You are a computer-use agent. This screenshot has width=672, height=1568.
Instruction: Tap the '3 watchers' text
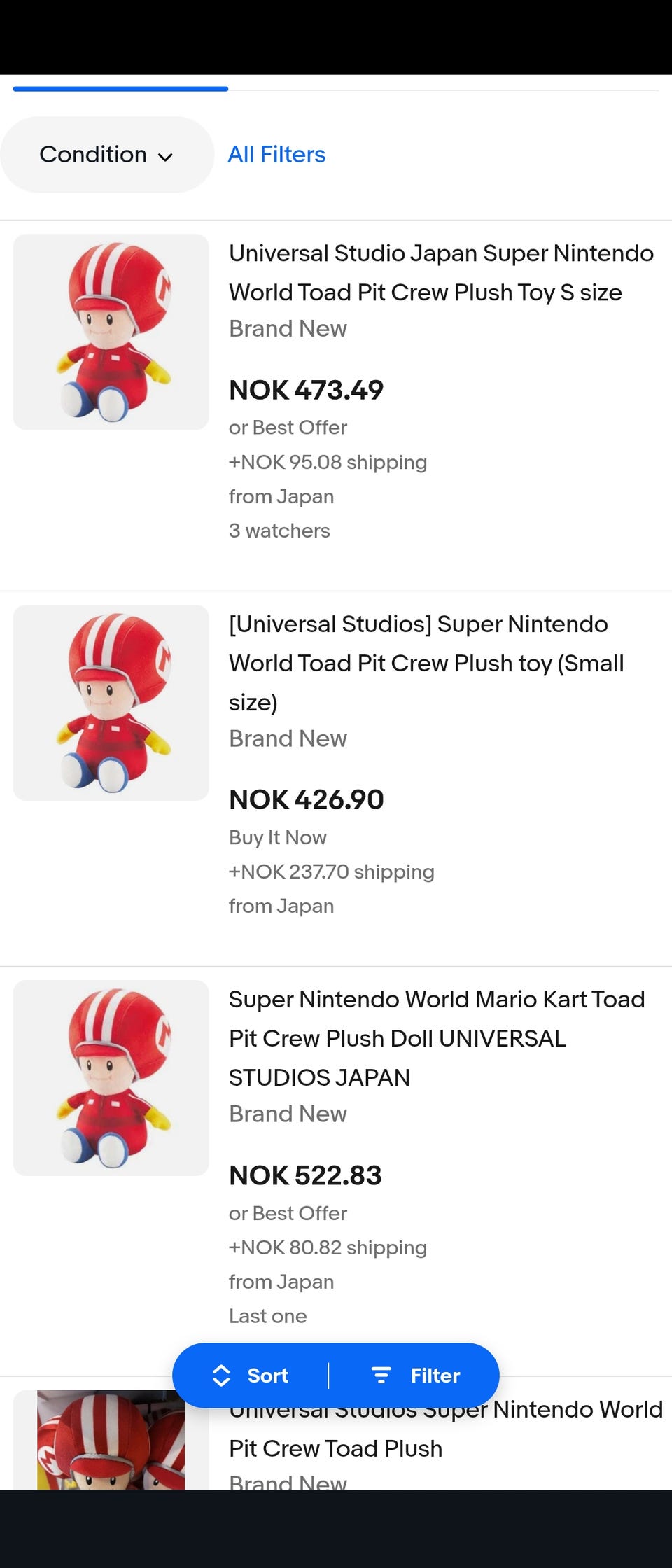coord(279,531)
